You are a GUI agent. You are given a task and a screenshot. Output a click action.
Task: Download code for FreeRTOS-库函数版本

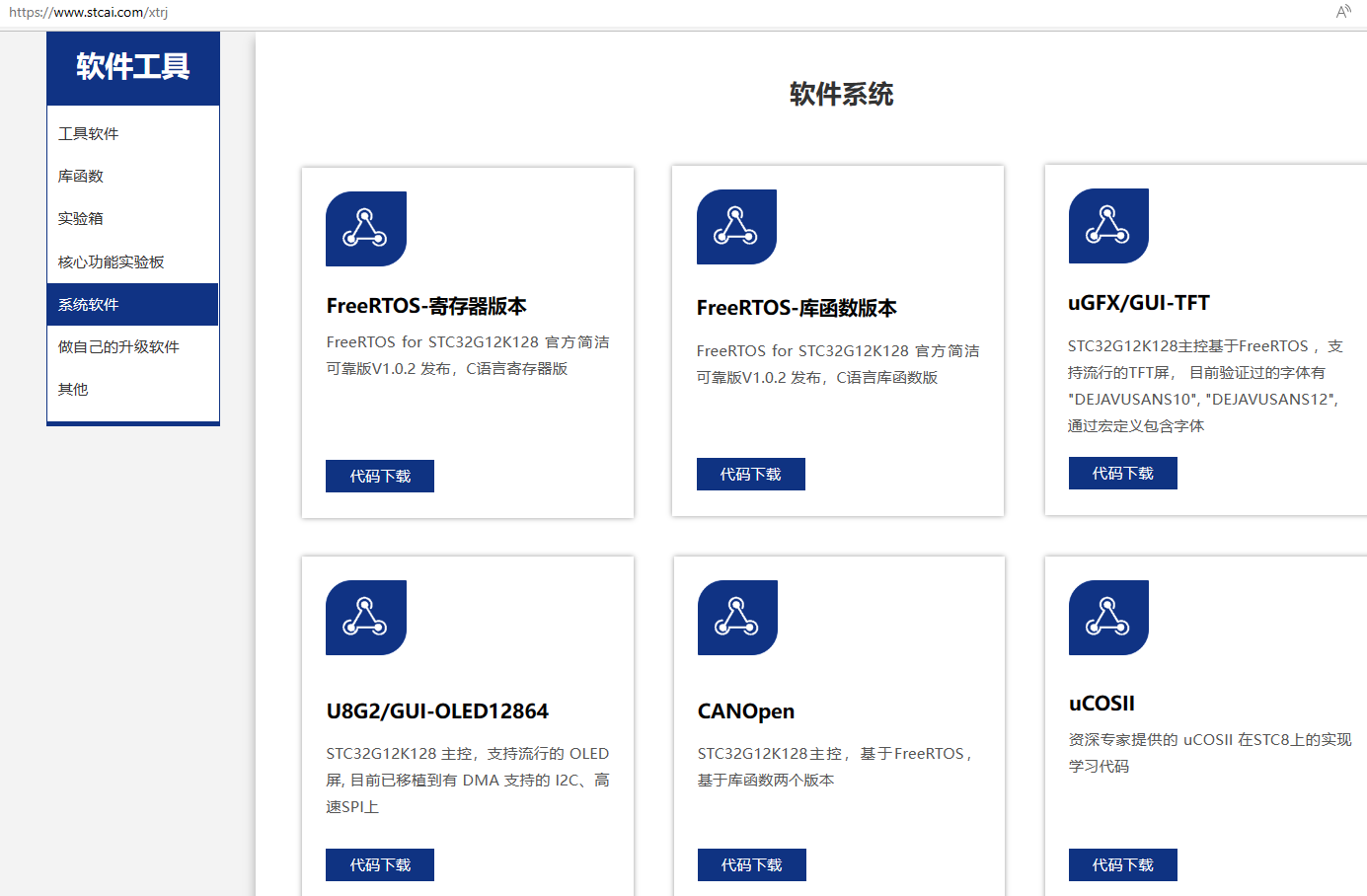(x=751, y=474)
